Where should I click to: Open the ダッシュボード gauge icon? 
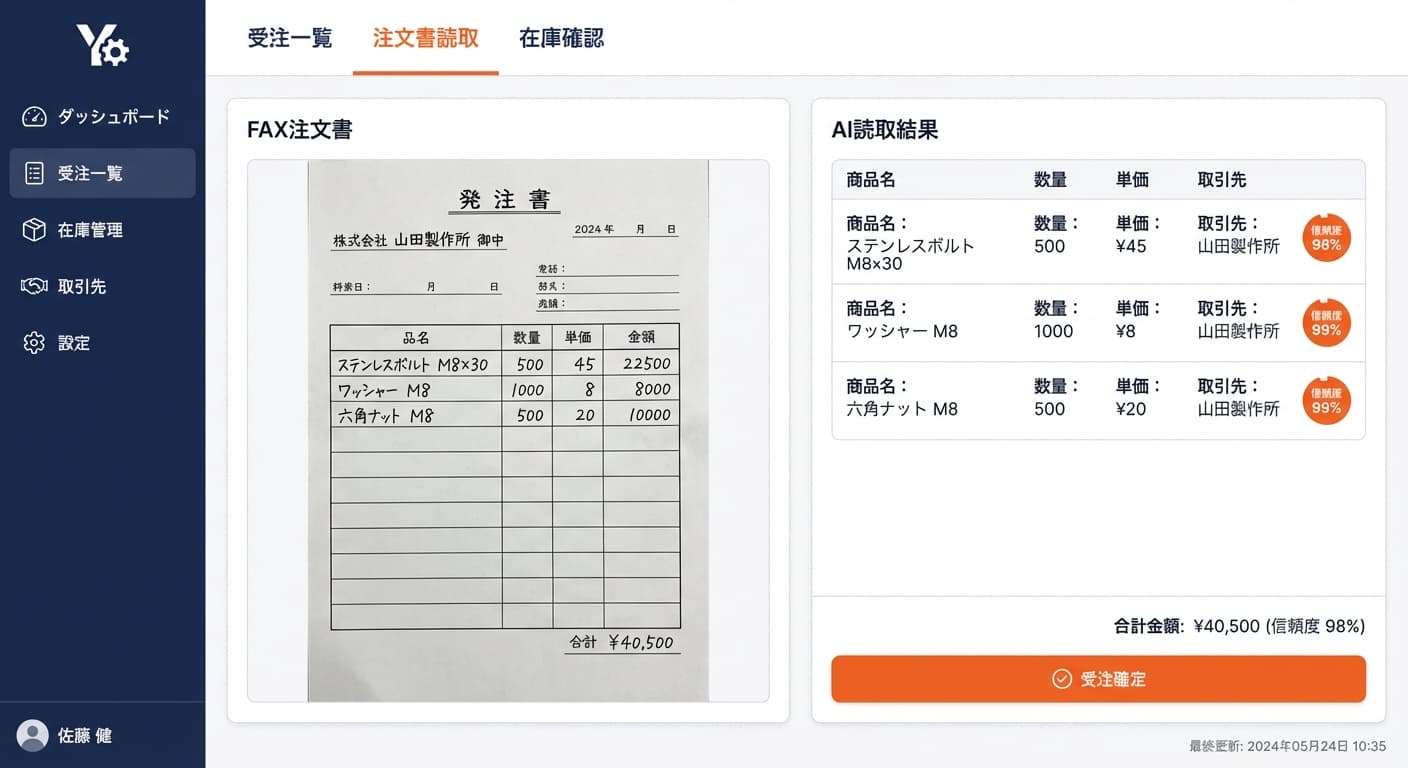coord(34,117)
